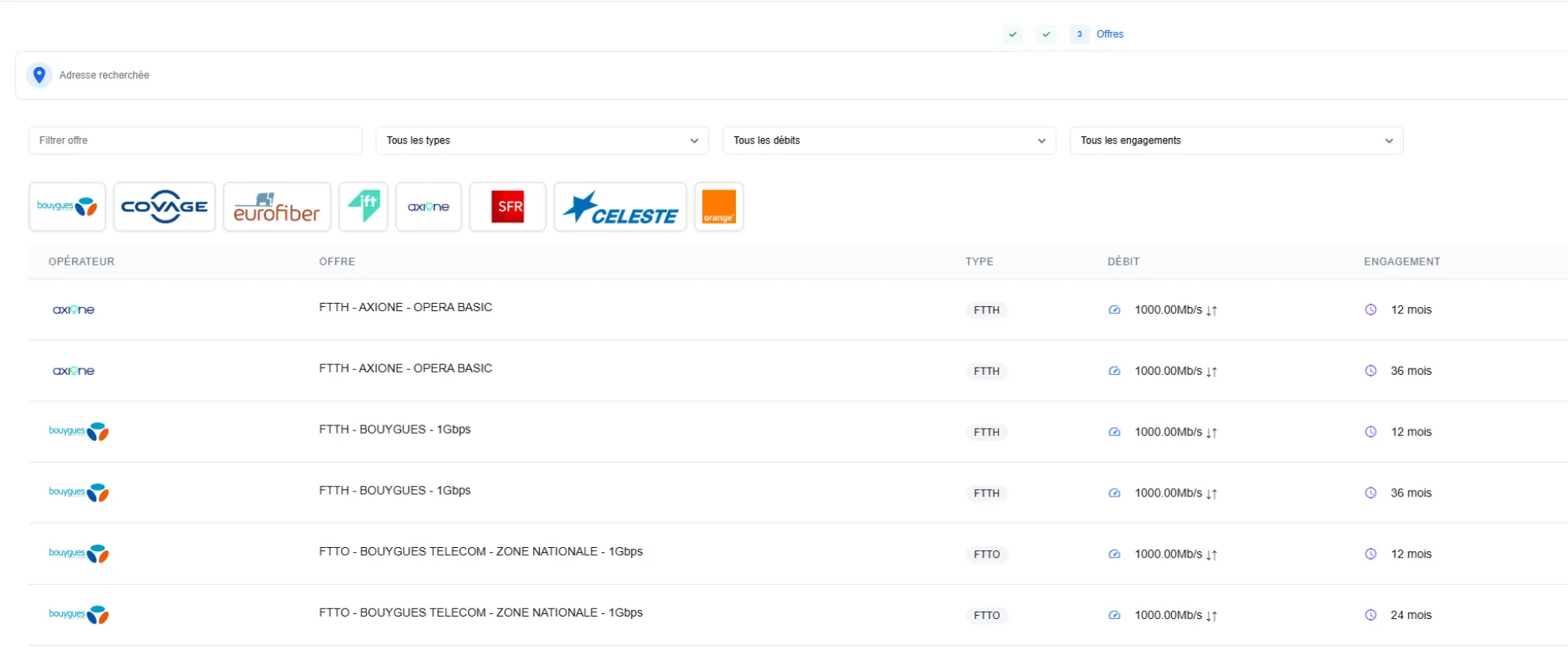Click up-down arrows icon in FTTH Bouygues 12 mois row
This screenshot has height=650, width=1568.
point(1212,433)
